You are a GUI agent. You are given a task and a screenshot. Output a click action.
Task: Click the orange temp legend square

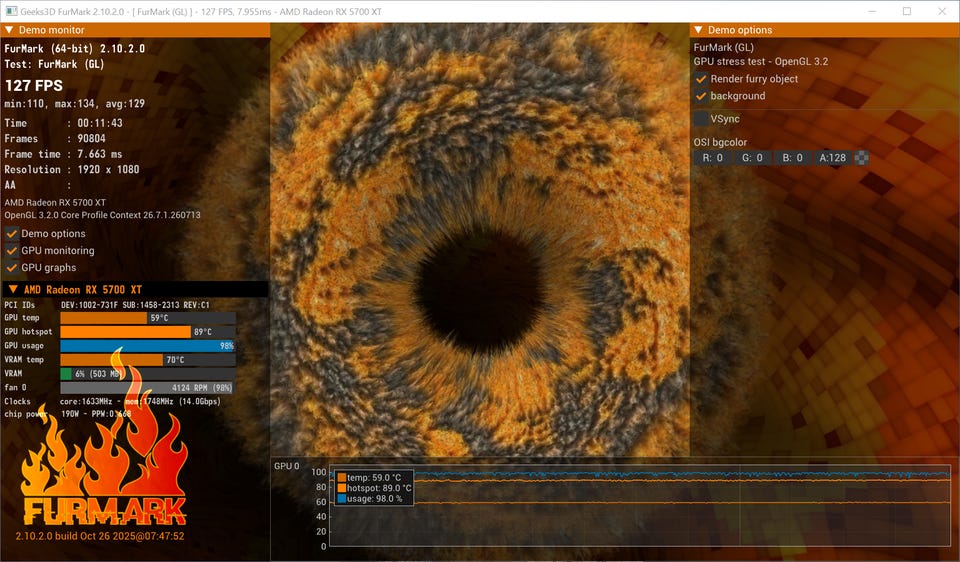coord(342,478)
